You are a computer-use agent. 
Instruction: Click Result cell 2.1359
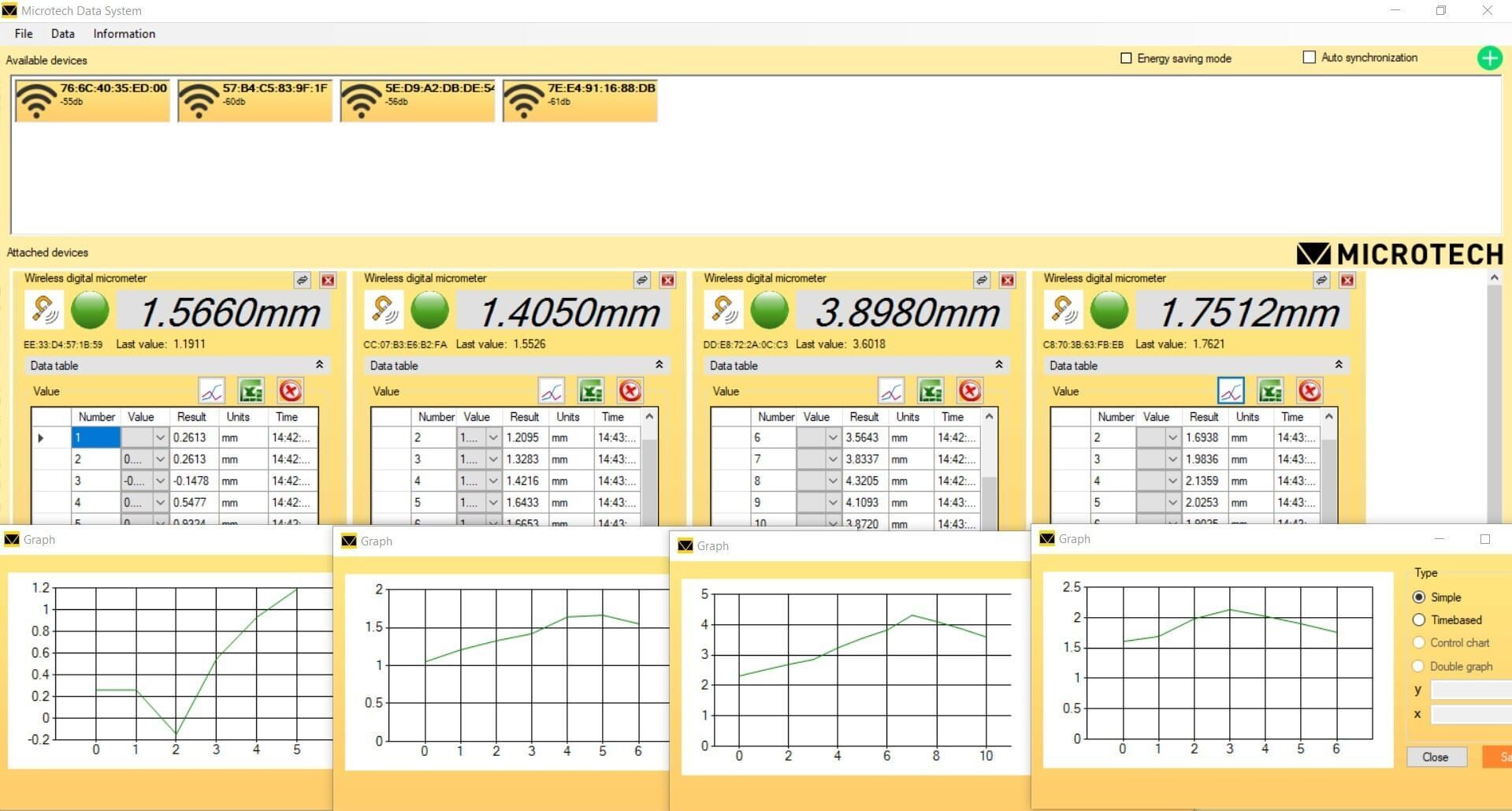click(1205, 481)
